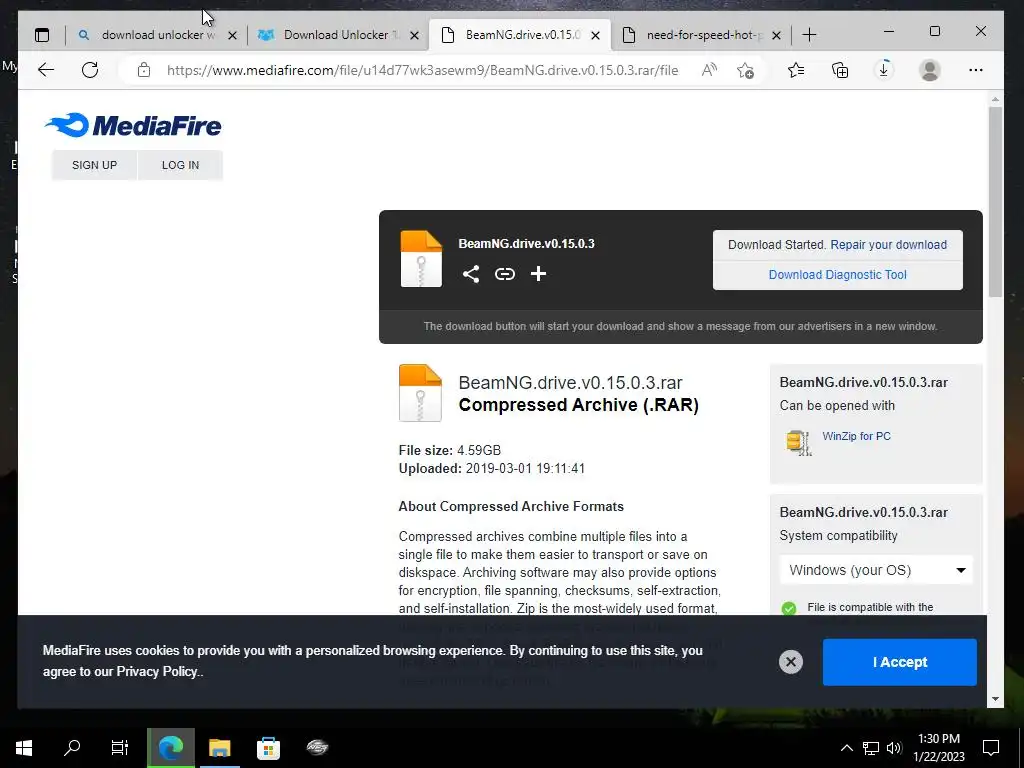Open the user profile menu
The width and height of the screenshot is (1024, 768).
929,70
